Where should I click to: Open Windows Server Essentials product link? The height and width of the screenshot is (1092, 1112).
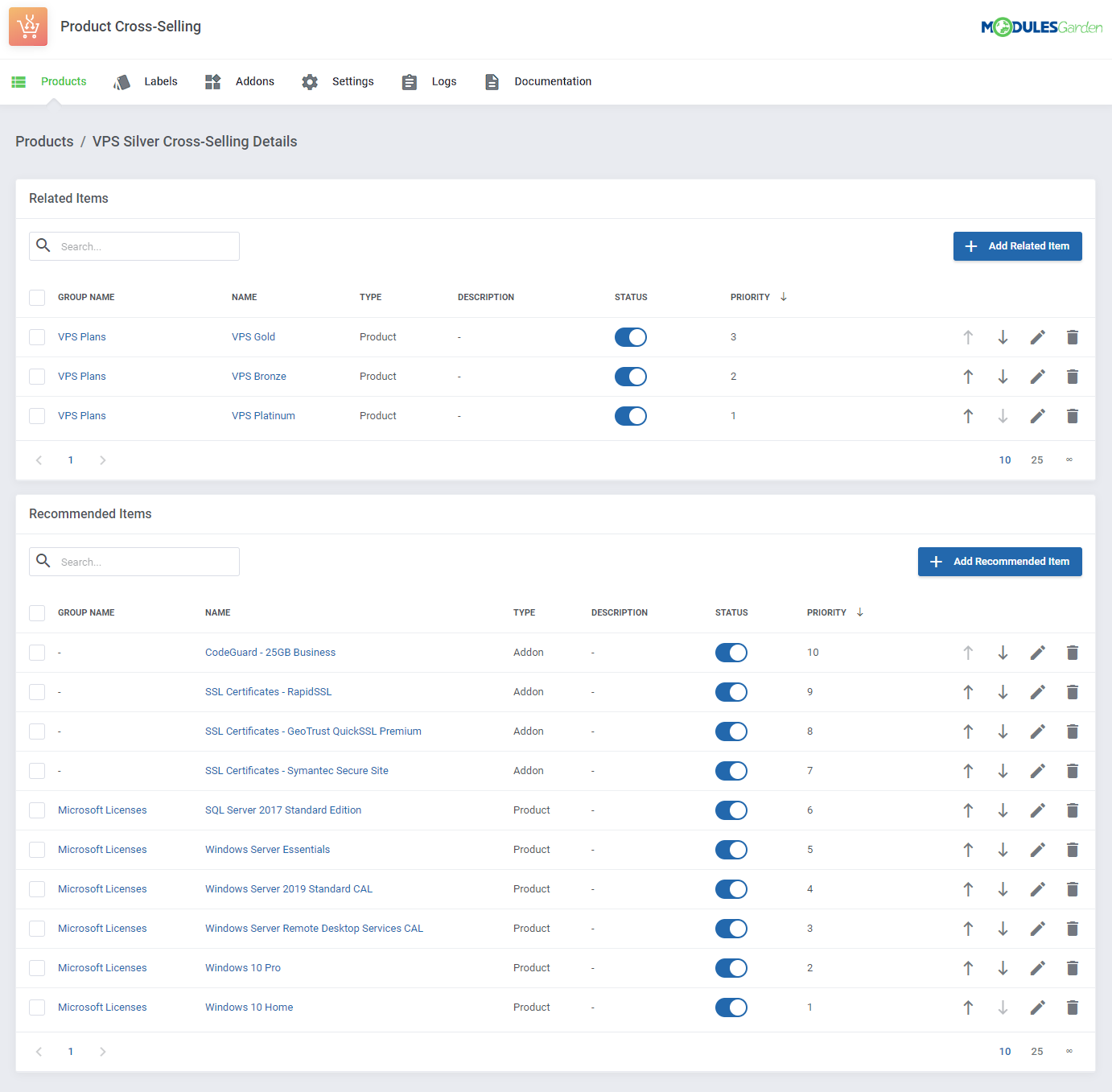point(267,850)
